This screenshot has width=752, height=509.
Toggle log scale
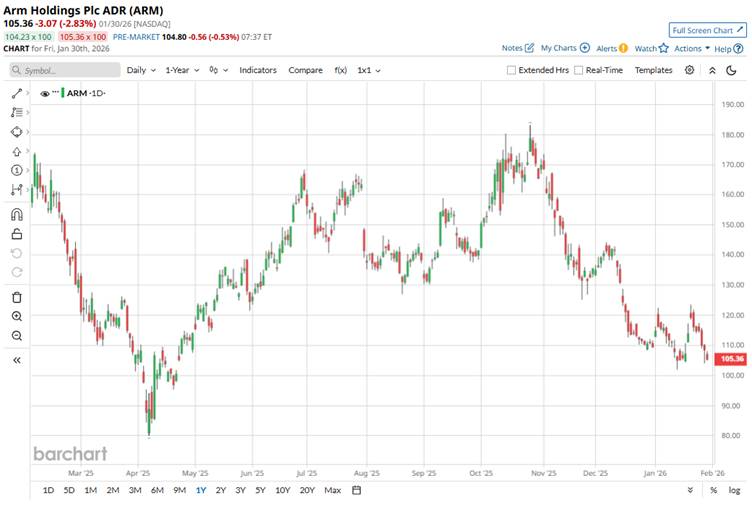pos(734,490)
